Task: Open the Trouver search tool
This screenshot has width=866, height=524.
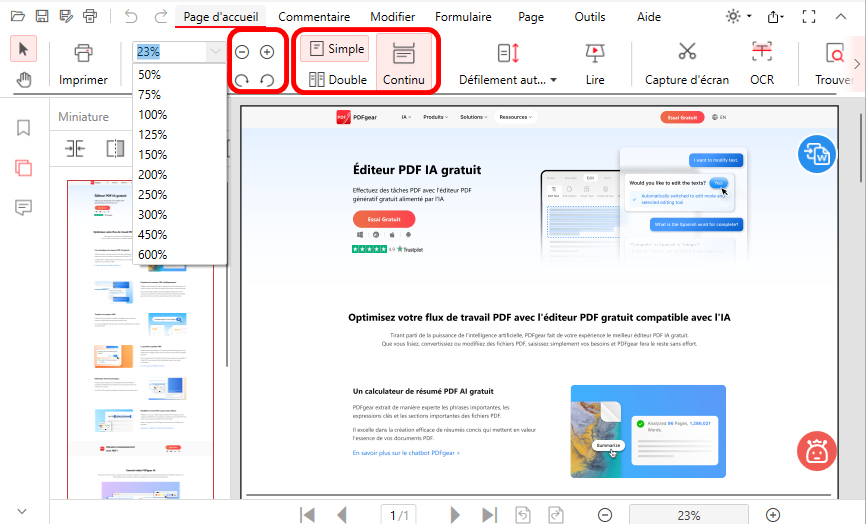Action: 834,65
